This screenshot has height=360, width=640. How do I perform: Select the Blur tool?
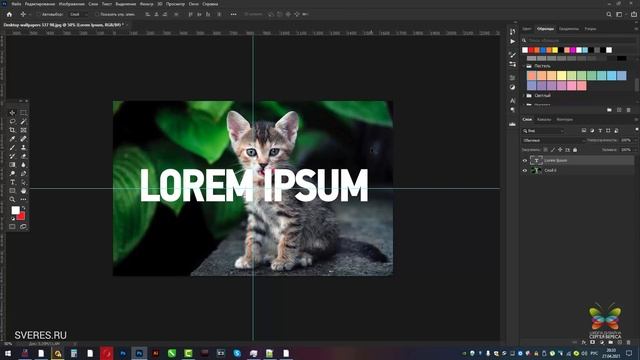tap(23, 165)
